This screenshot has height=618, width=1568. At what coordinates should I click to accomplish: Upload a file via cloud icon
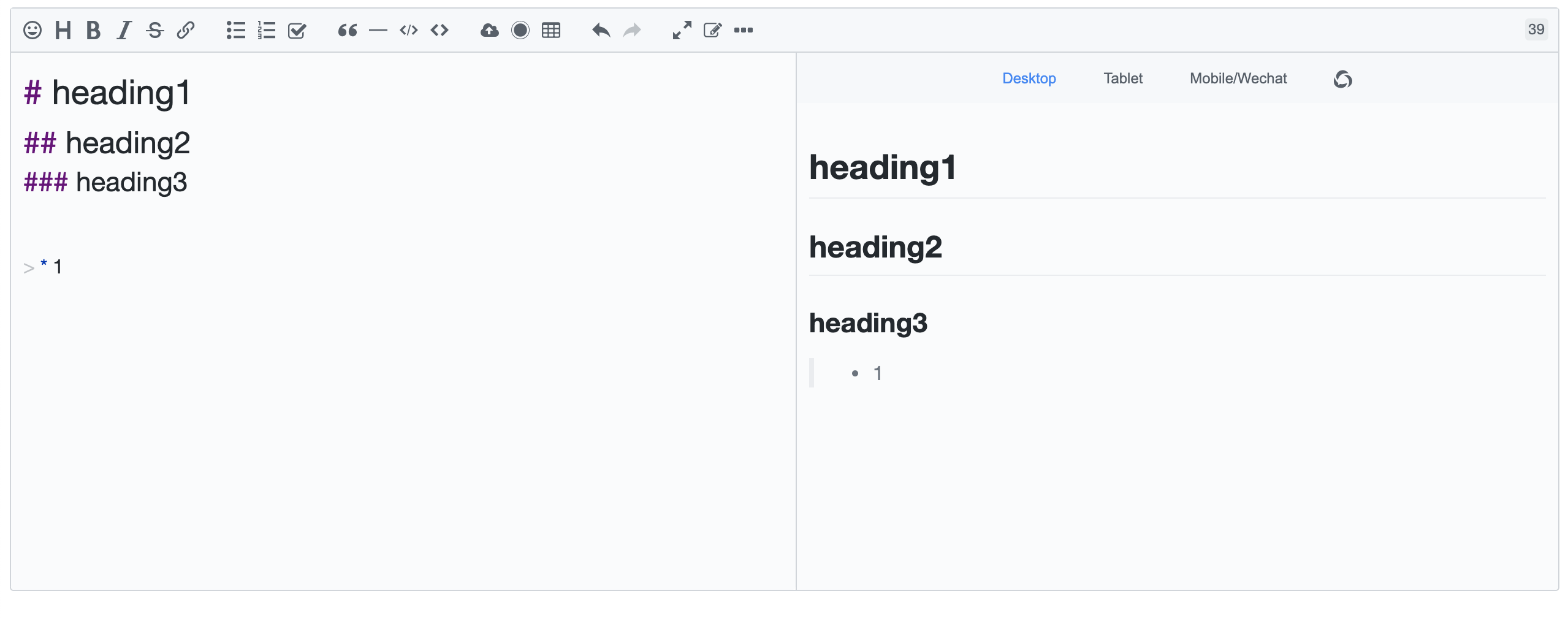pyautogui.click(x=489, y=30)
